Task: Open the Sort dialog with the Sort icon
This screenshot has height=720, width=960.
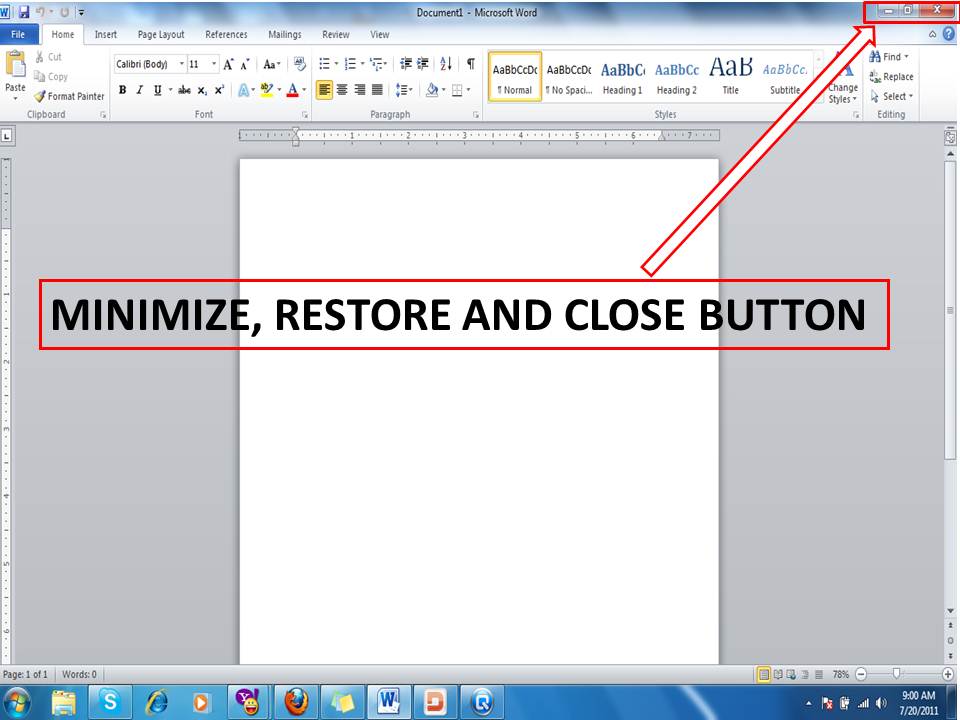Action: point(445,63)
